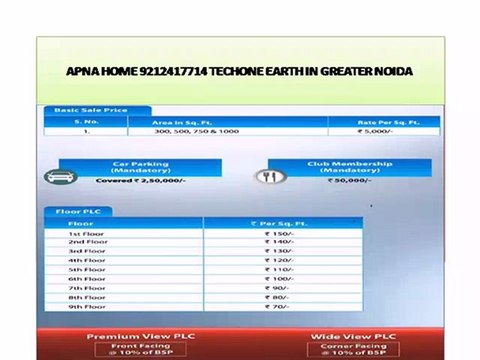Image resolution: width=480 pixels, height=360 pixels.
Task: Click the 2nd Floor row label
Action: coord(88,242)
